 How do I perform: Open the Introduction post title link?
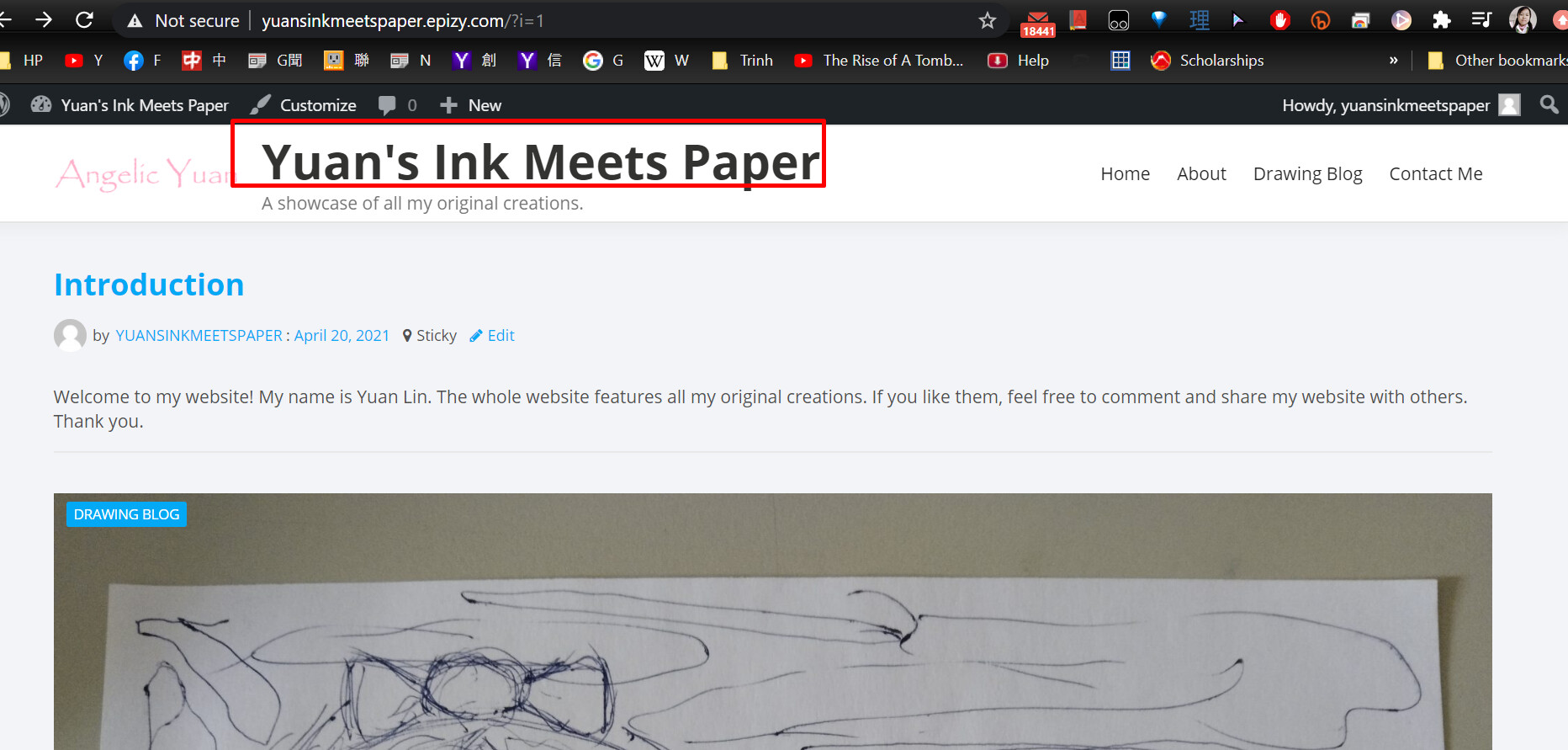[149, 285]
